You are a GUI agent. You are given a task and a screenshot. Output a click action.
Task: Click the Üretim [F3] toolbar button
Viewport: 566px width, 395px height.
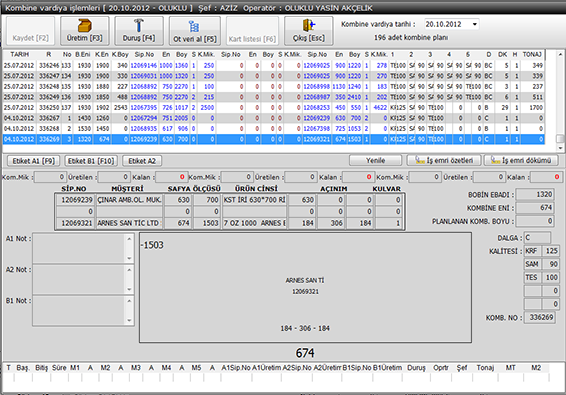click(x=84, y=31)
